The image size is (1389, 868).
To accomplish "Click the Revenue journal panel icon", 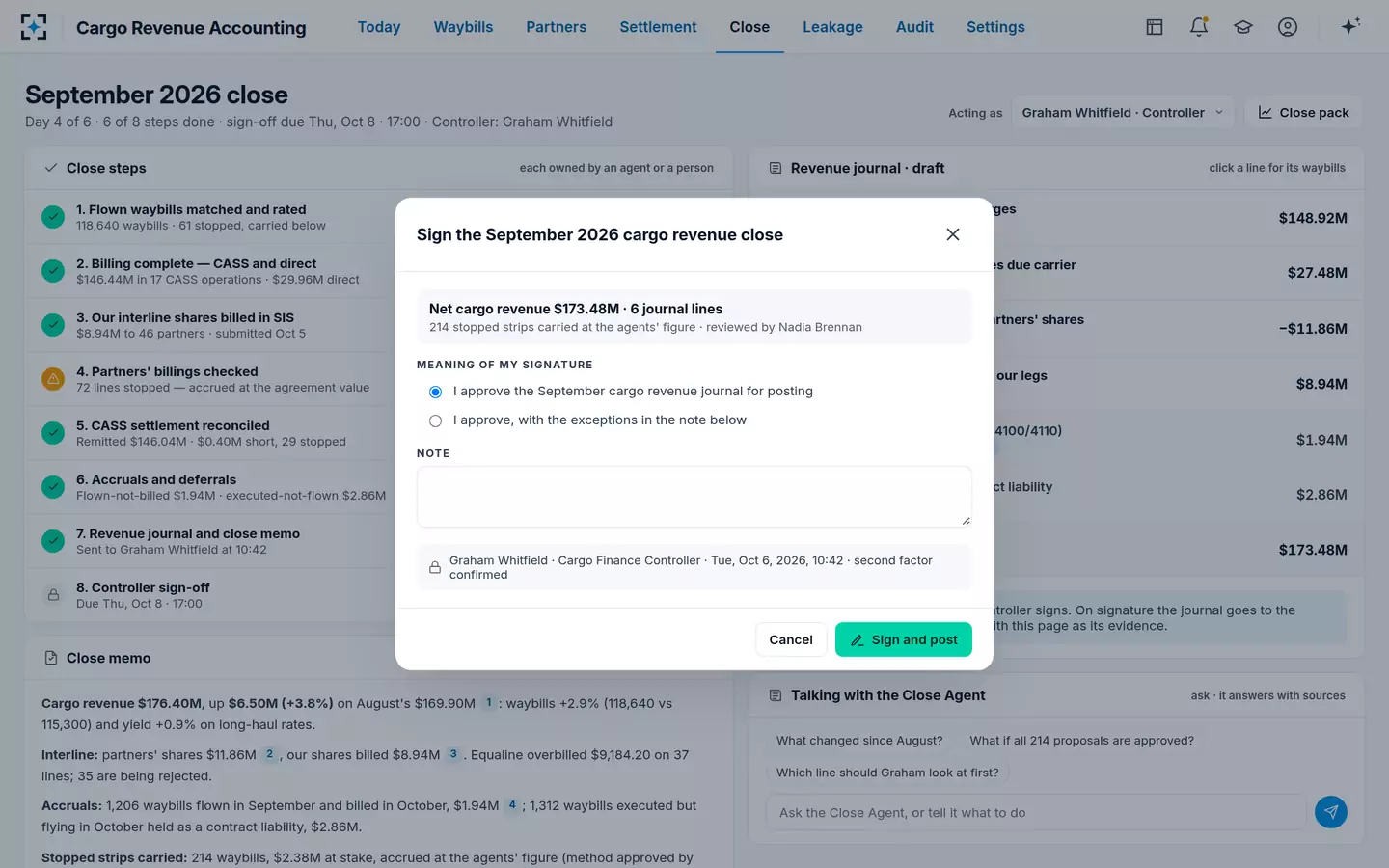I will pos(776,168).
